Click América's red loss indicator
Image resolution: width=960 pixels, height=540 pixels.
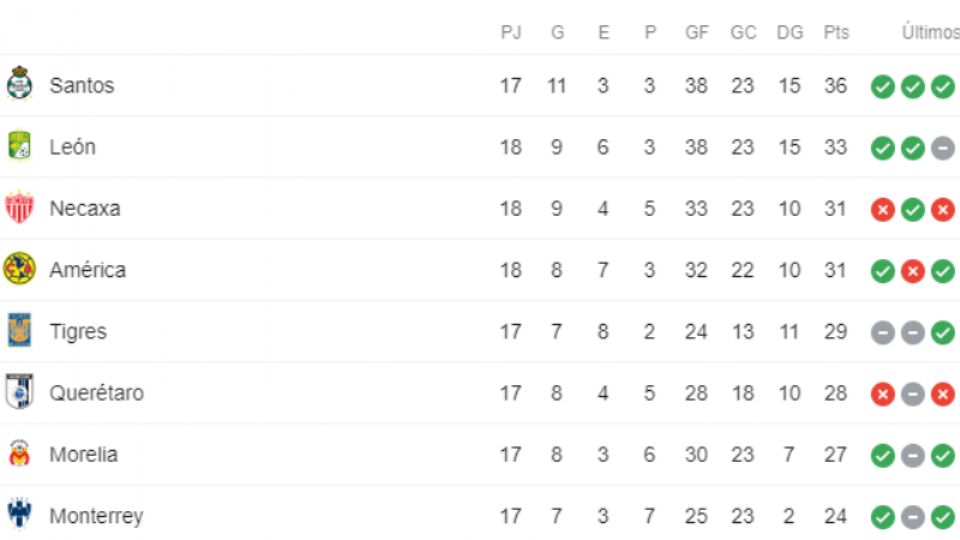coord(912,271)
